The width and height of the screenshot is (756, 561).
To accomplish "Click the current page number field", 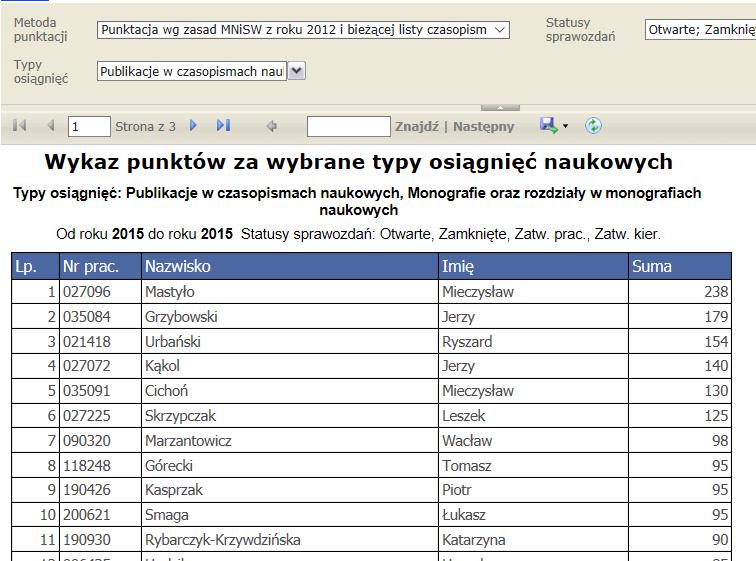I will click(x=89, y=126).
